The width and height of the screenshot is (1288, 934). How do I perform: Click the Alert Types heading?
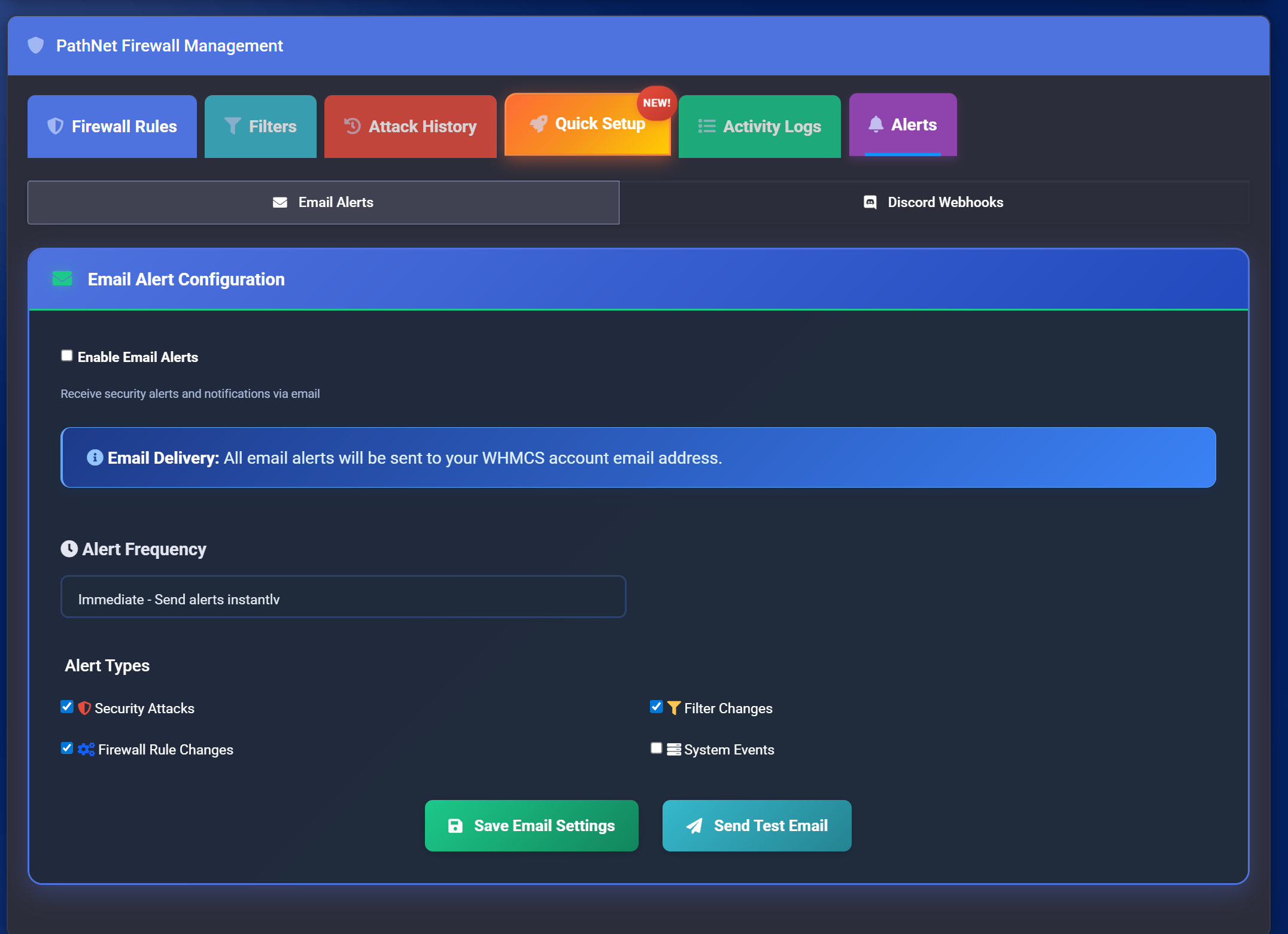click(x=107, y=665)
